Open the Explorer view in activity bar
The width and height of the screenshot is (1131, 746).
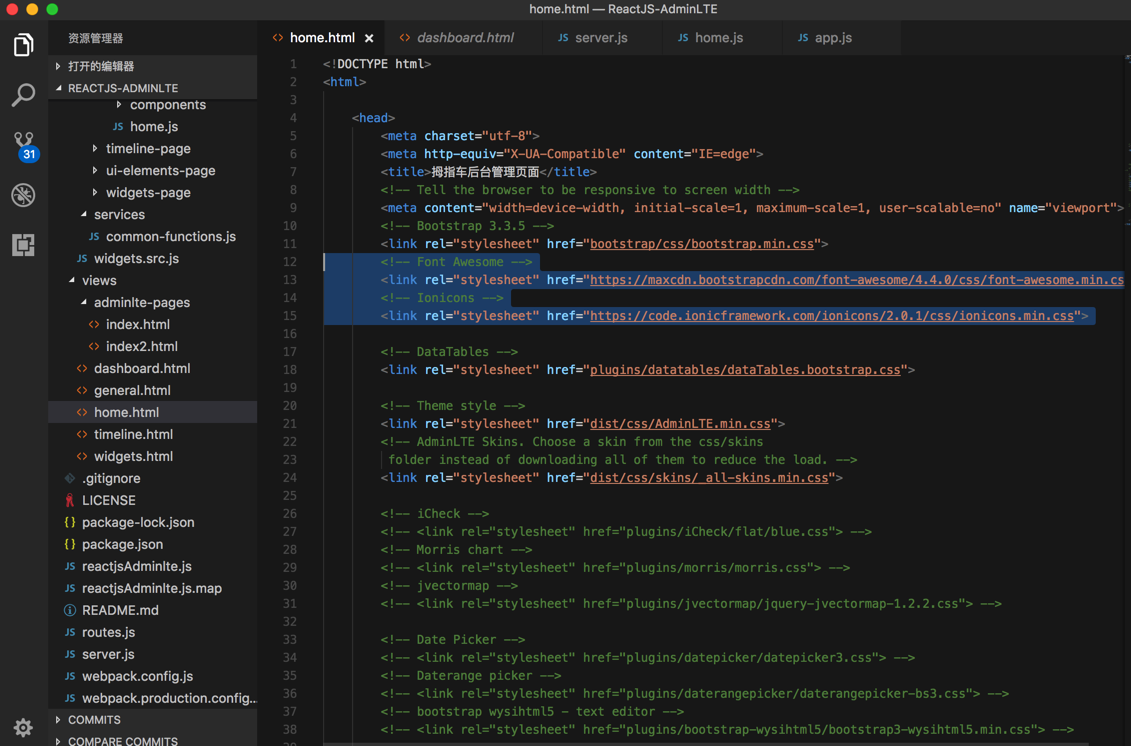(23, 45)
